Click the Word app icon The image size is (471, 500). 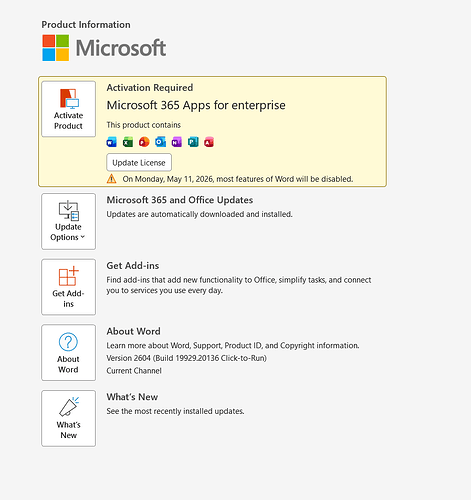tap(111, 142)
